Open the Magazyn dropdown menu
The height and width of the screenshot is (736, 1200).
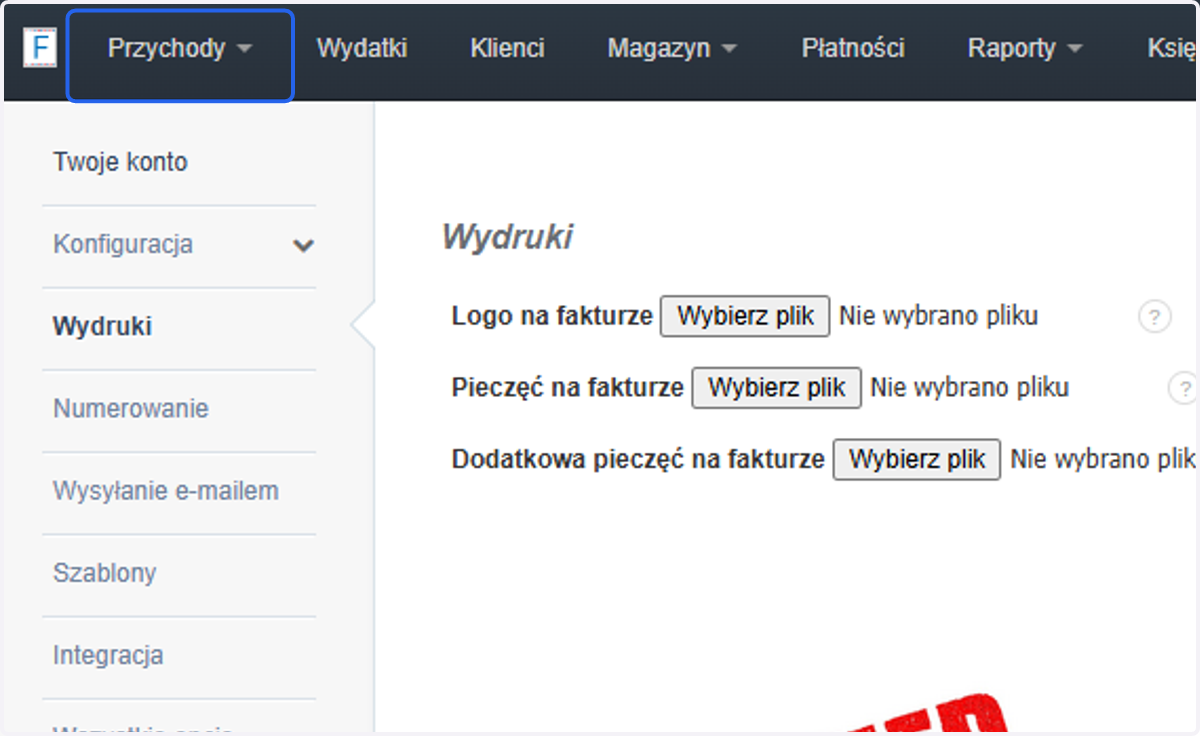click(672, 48)
